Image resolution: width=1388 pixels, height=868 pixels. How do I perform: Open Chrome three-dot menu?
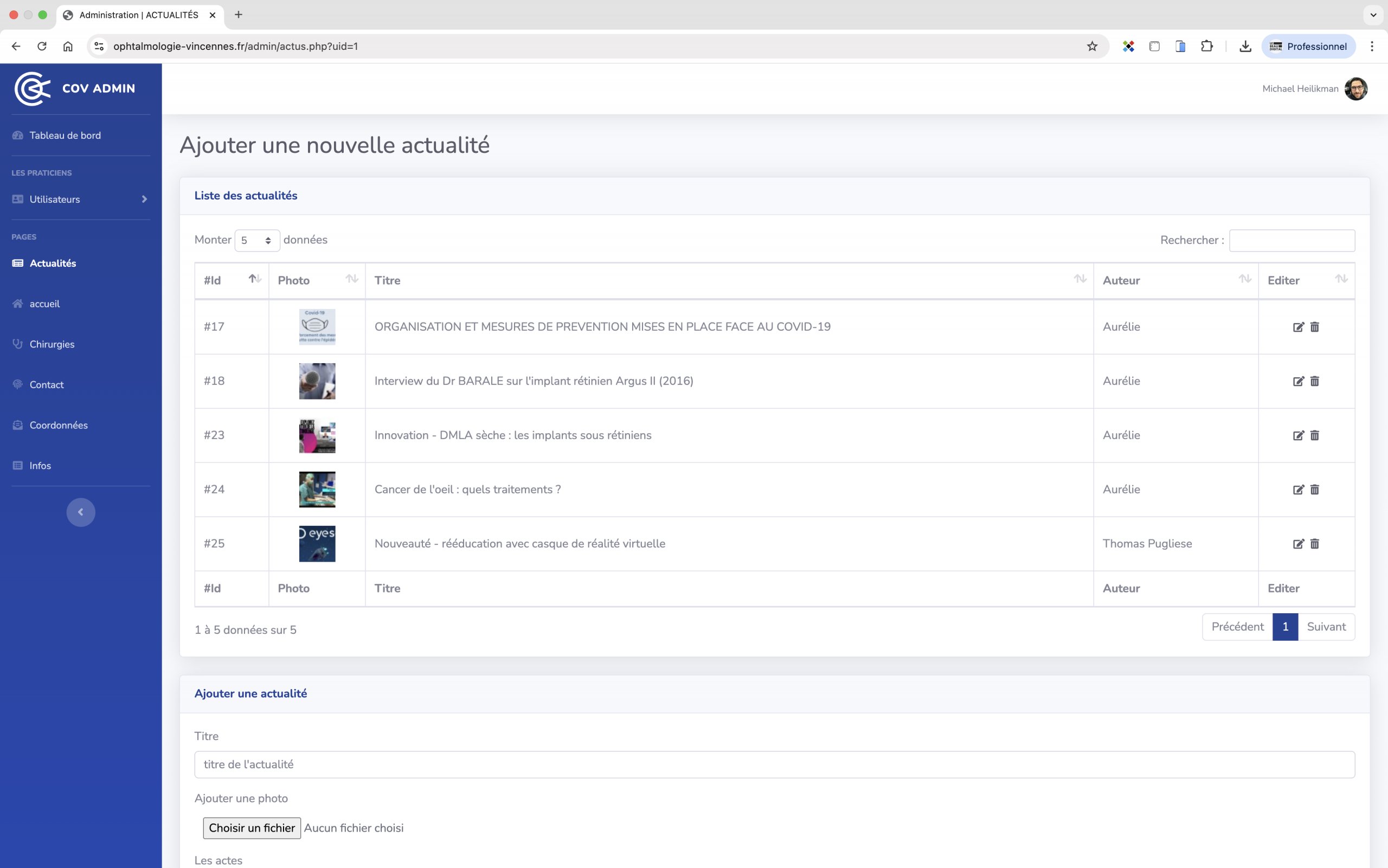click(x=1372, y=47)
